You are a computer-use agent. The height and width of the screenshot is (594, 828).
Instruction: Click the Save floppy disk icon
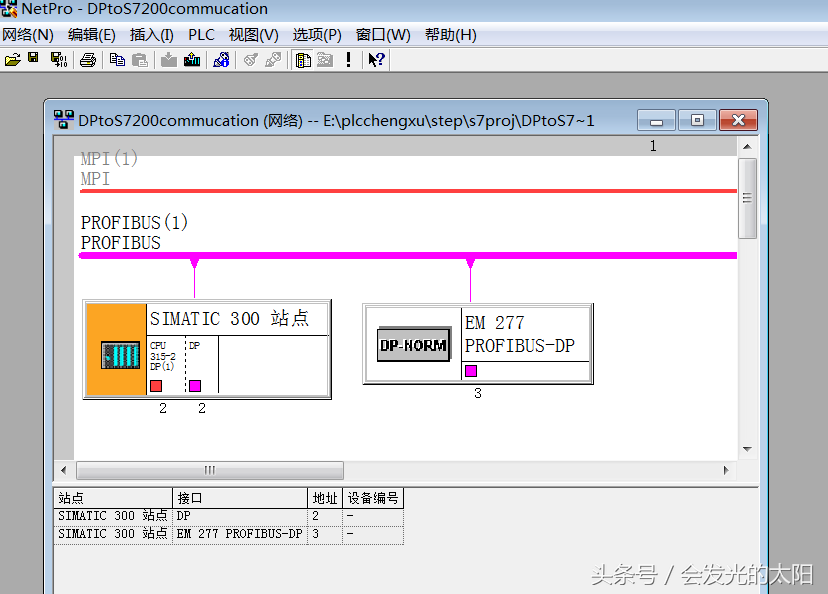coord(34,60)
